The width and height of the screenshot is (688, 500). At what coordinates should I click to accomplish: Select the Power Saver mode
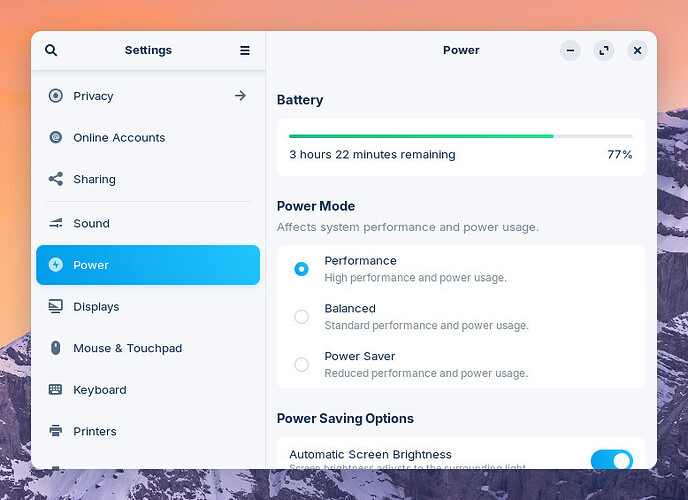(x=301, y=365)
